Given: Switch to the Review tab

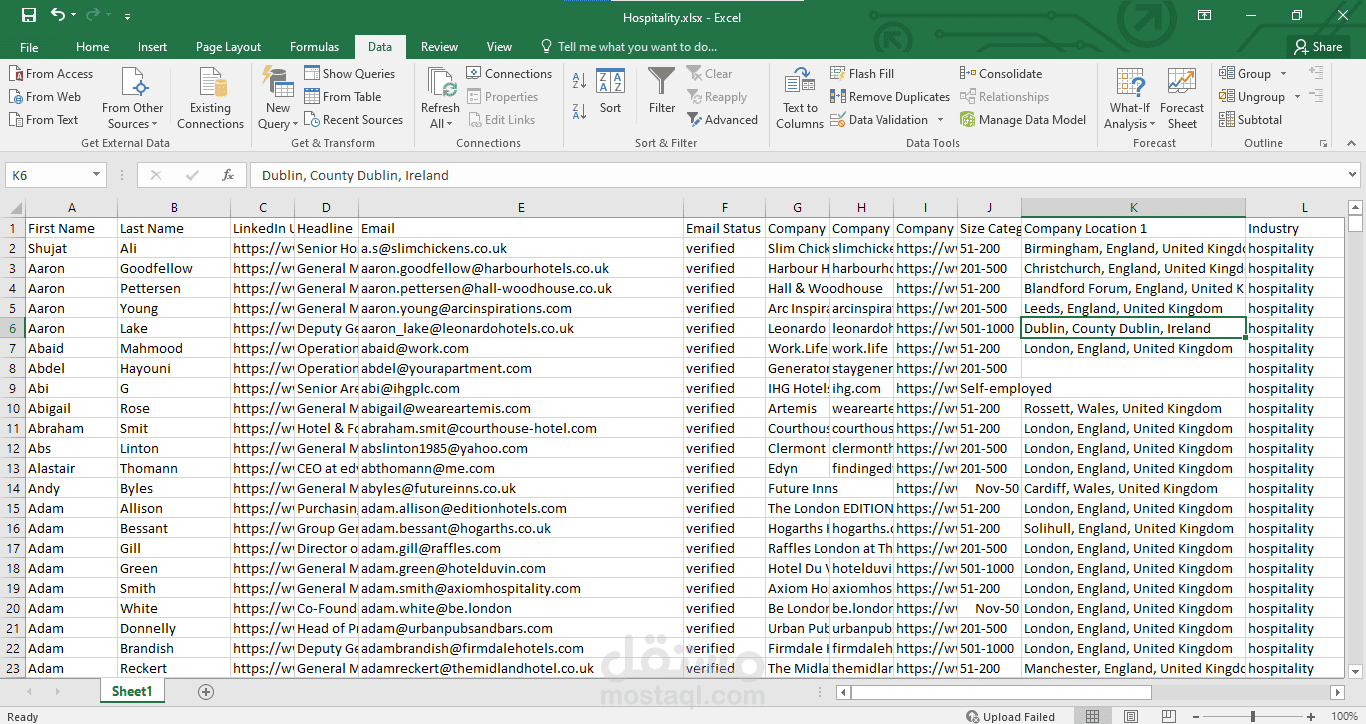Looking at the screenshot, I should (x=440, y=47).
